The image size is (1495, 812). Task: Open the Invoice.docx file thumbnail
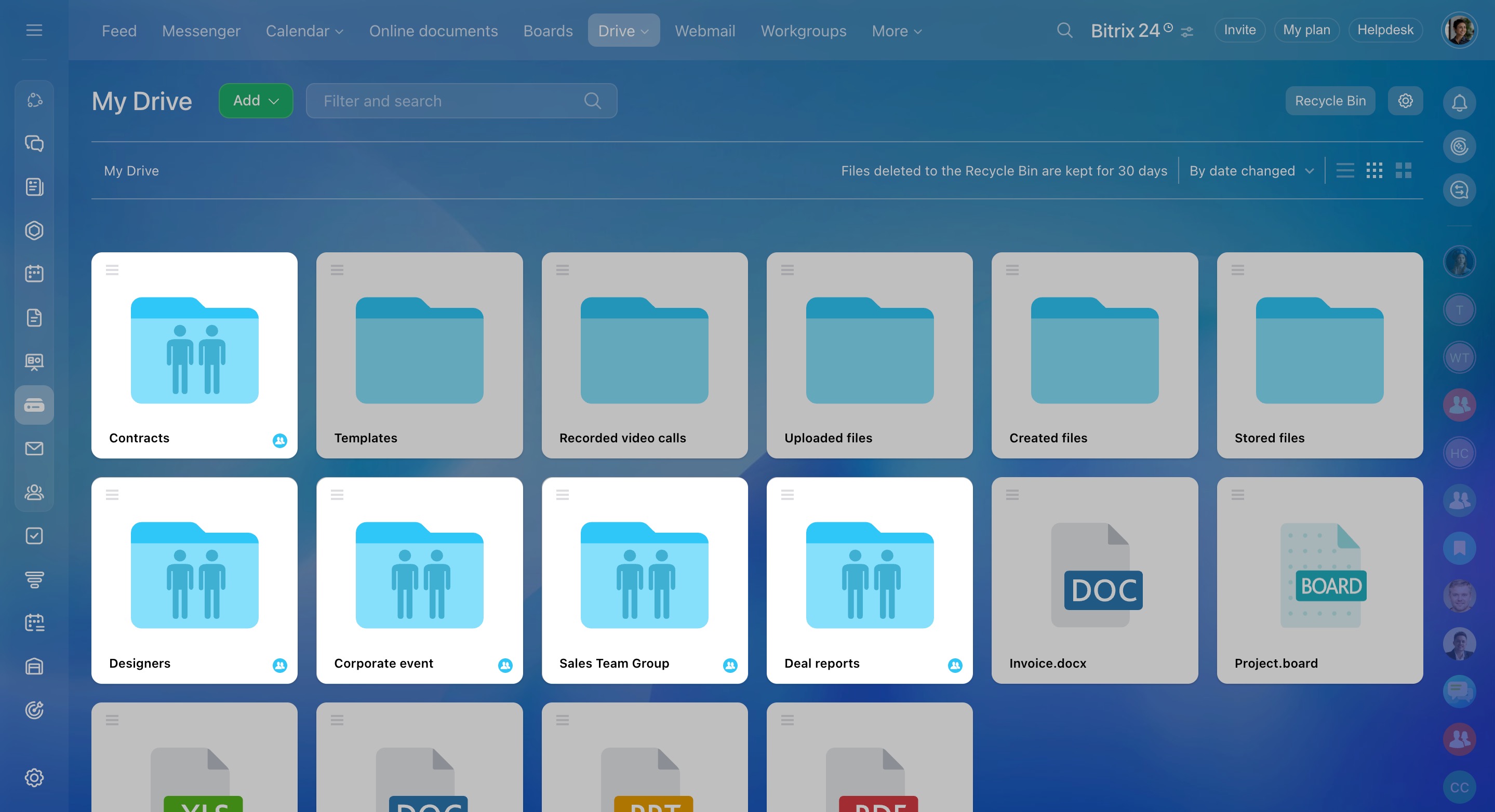click(1094, 575)
